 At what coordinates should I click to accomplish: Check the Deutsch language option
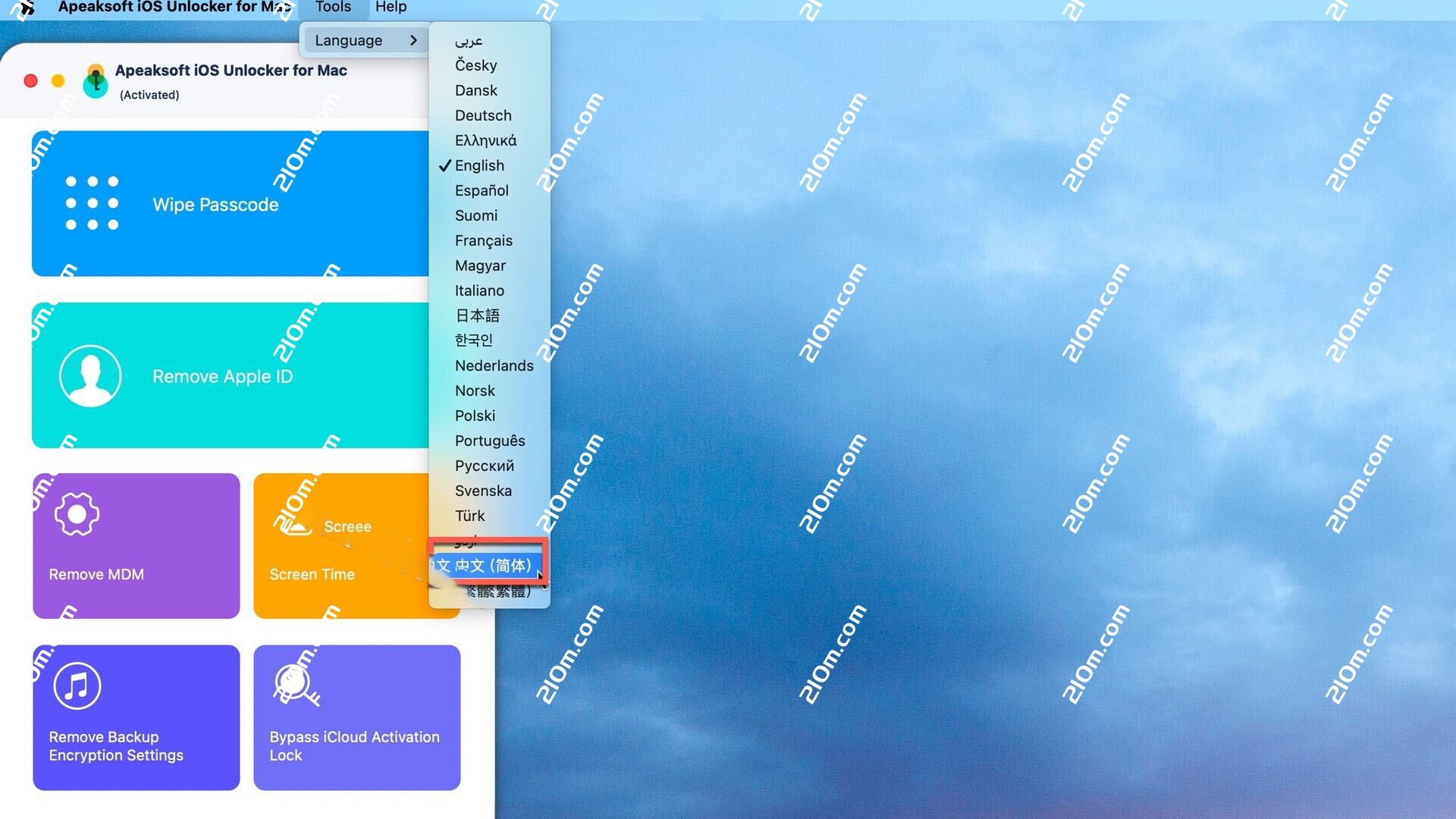pos(483,115)
